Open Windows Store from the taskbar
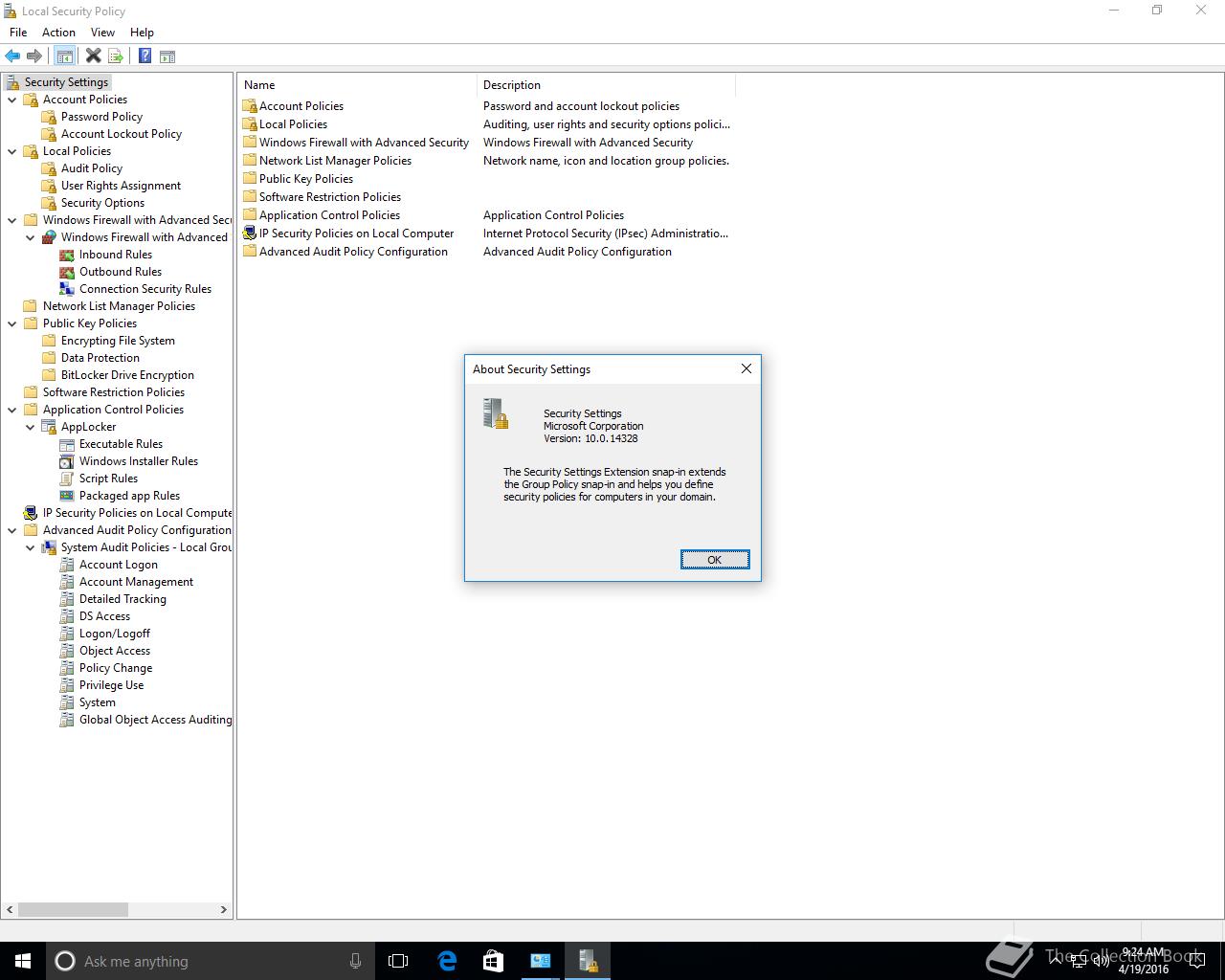Viewport: 1225px width, 980px height. point(493,961)
